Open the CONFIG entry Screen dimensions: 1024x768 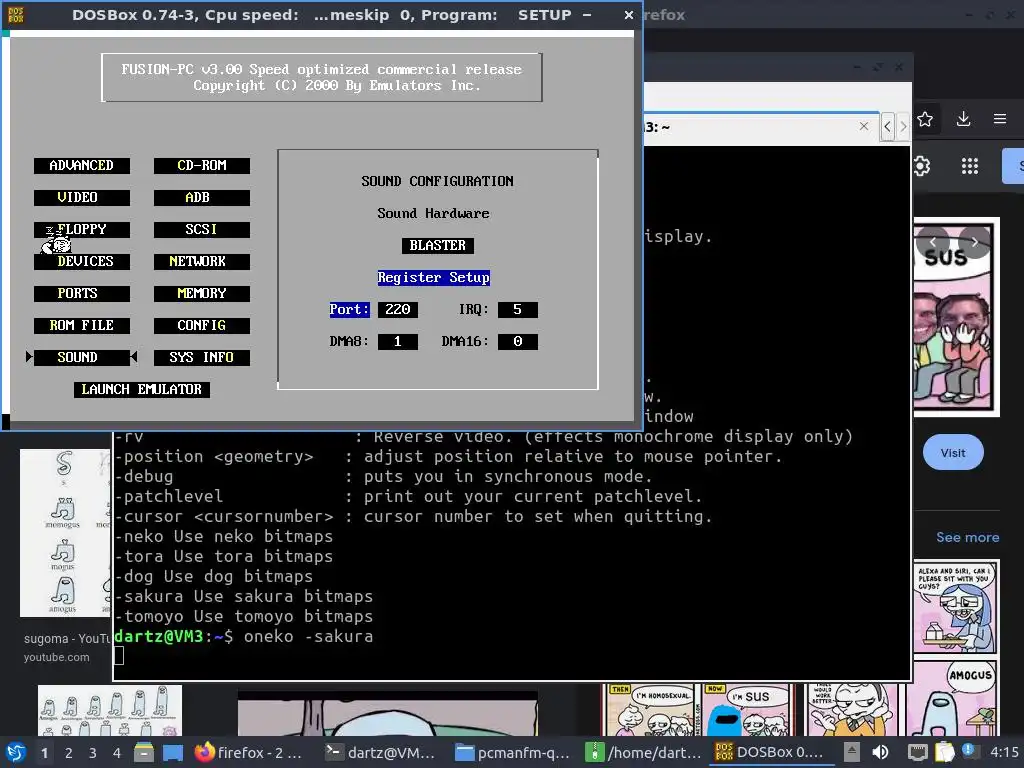[202, 326]
